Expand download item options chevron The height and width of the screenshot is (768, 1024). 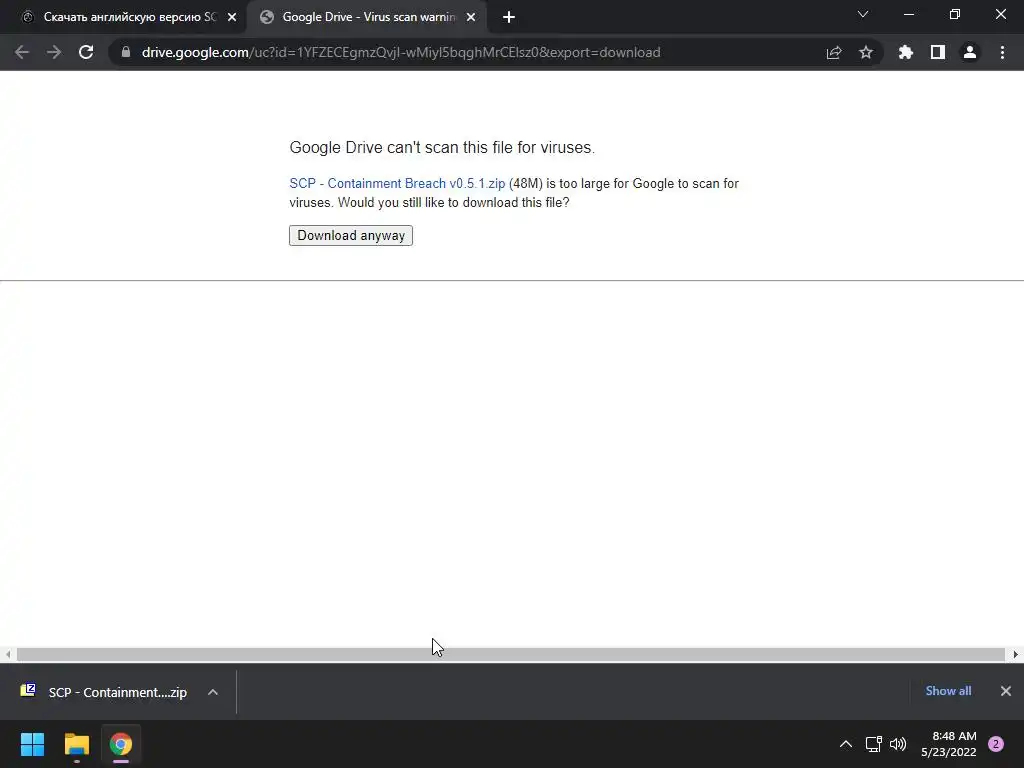[x=213, y=692]
